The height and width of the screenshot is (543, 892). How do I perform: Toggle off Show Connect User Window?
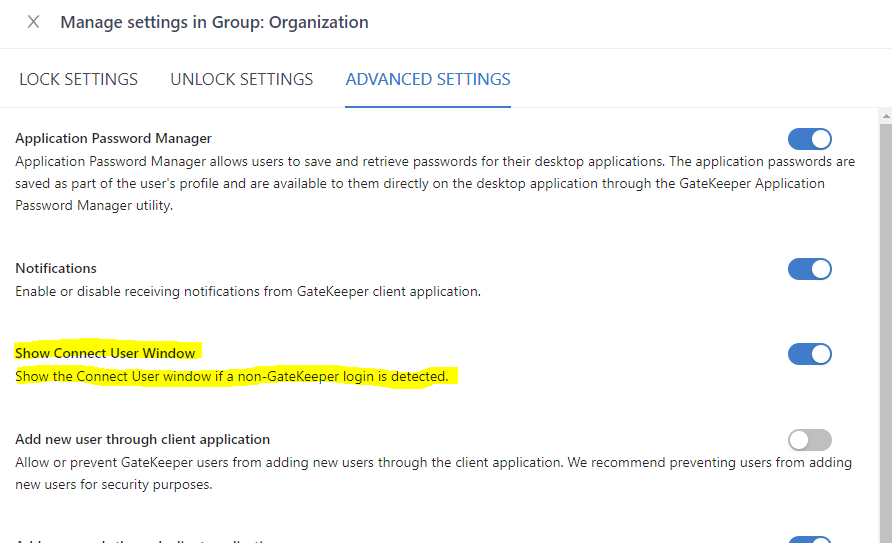click(809, 354)
